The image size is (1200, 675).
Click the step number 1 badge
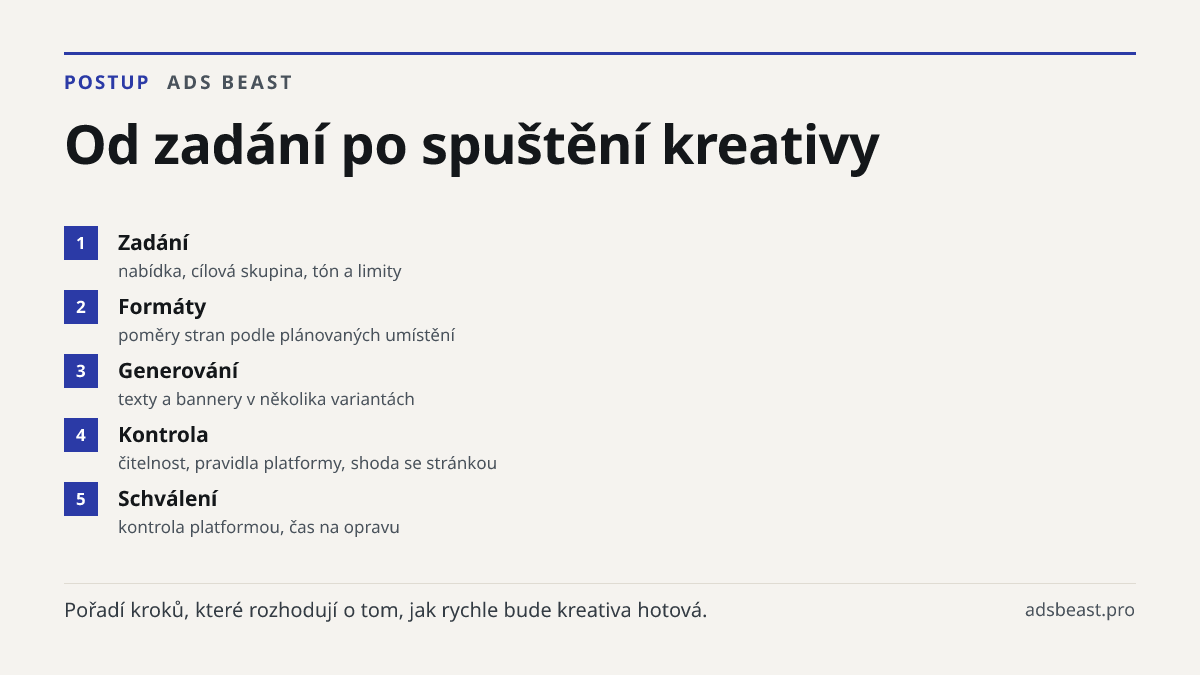point(81,243)
